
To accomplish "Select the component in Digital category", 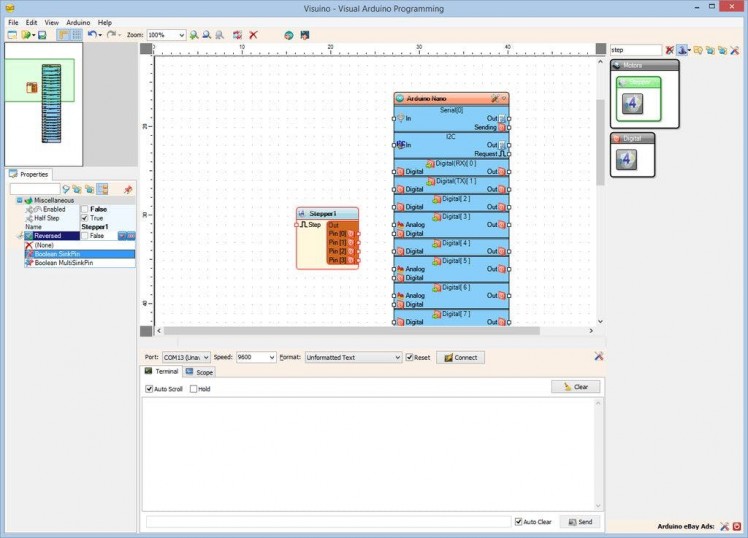I will pyautogui.click(x=626, y=159).
